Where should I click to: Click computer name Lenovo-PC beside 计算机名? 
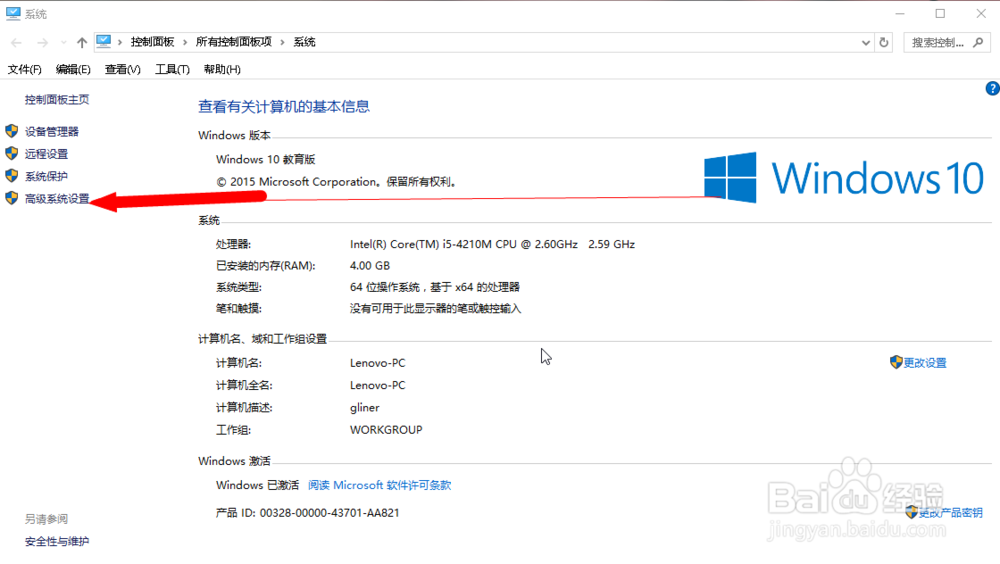[378, 363]
